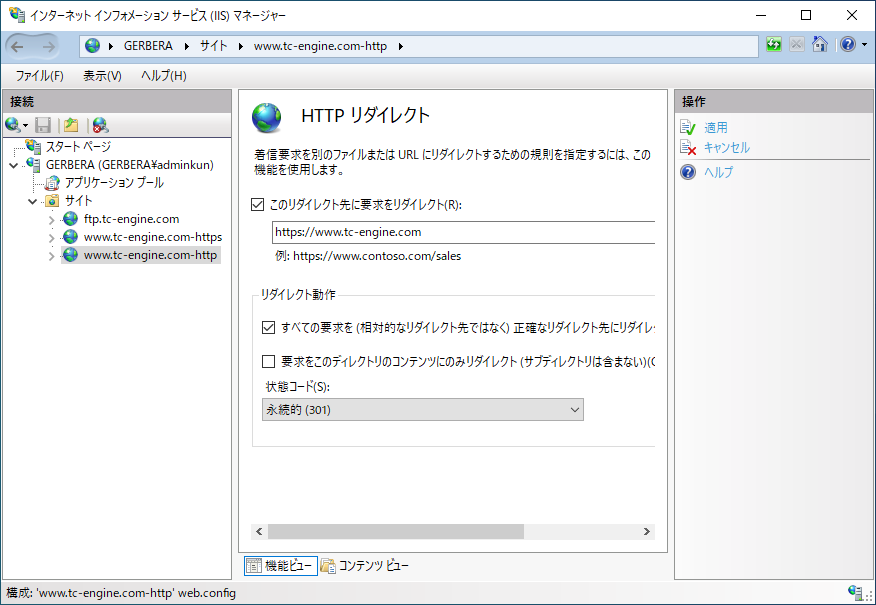Viewport: 876px width, 605px height.
Task: Click the 構成 web.config status bar text
Action: click(x=121, y=593)
